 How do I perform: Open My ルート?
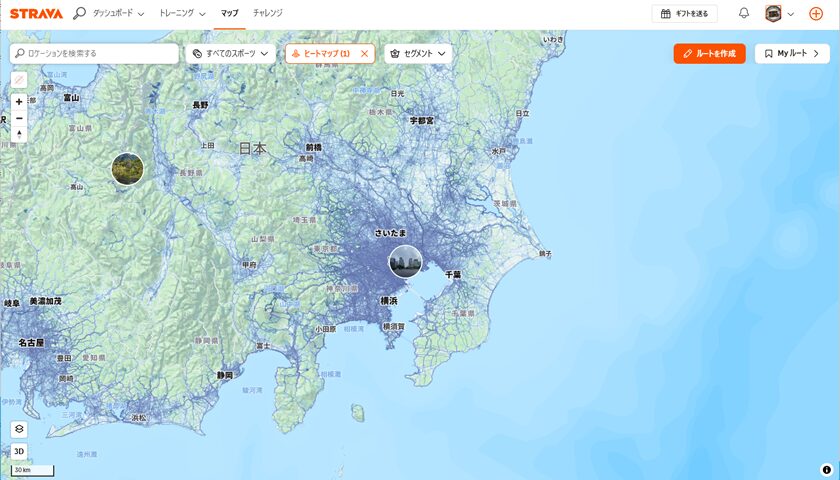click(792, 53)
